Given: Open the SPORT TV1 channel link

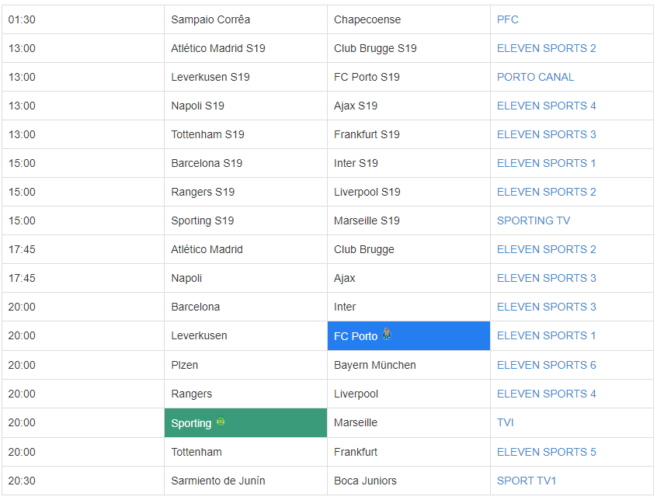Looking at the screenshot, I should click(526, 481).
